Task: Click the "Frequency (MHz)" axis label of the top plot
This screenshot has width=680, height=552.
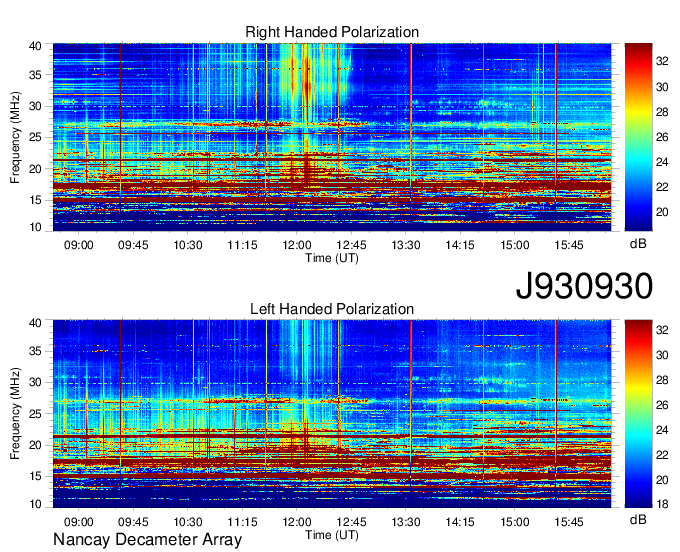Action: pyautogui.click(x=15, y=137)
